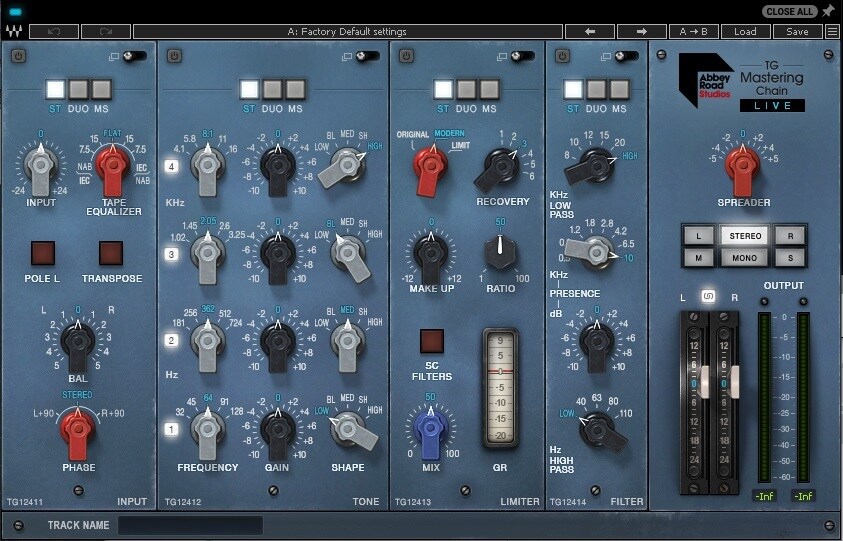Click the Load button

coord(745,31)
